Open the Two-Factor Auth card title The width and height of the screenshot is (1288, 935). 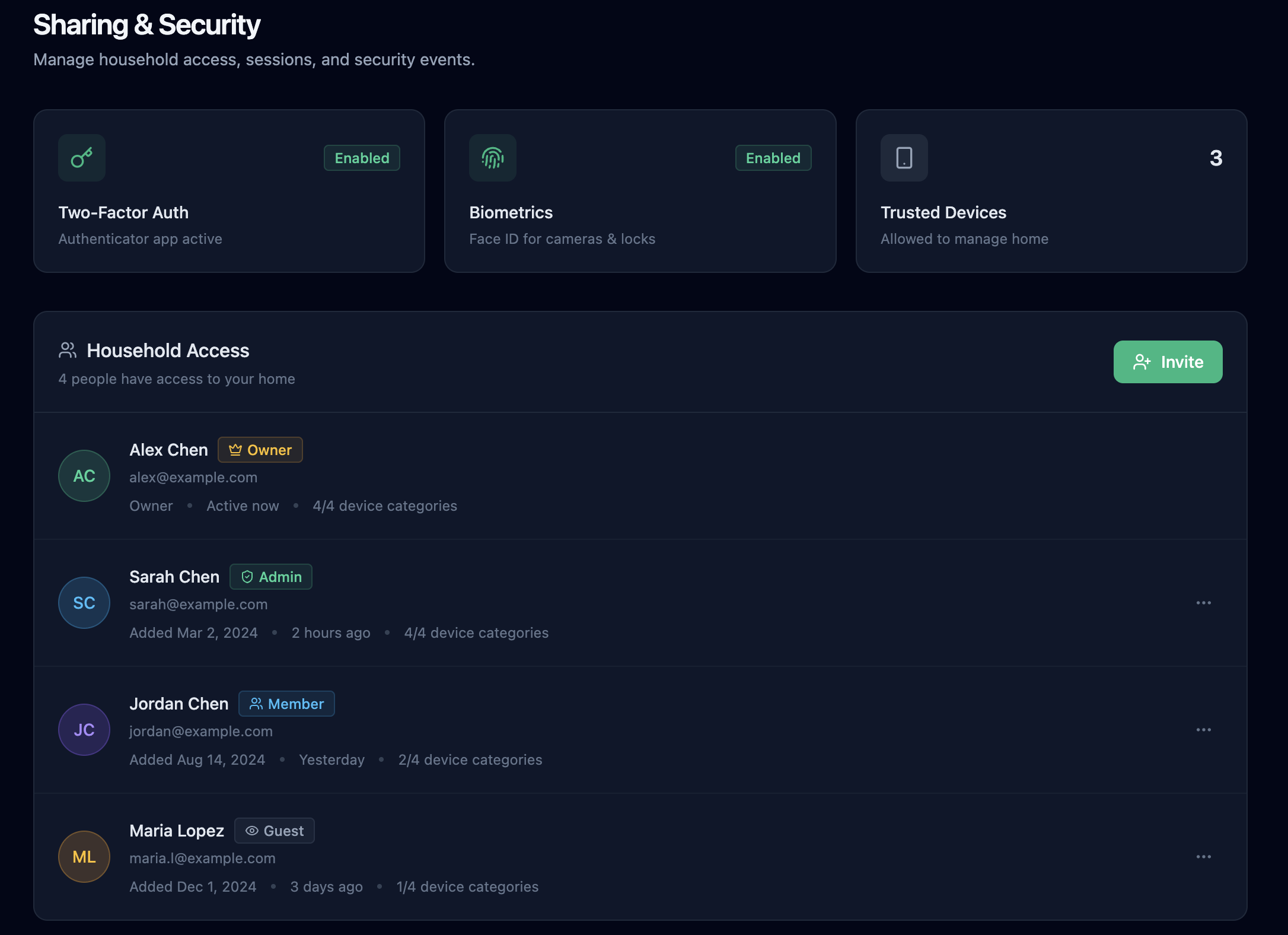click(123, 212)
